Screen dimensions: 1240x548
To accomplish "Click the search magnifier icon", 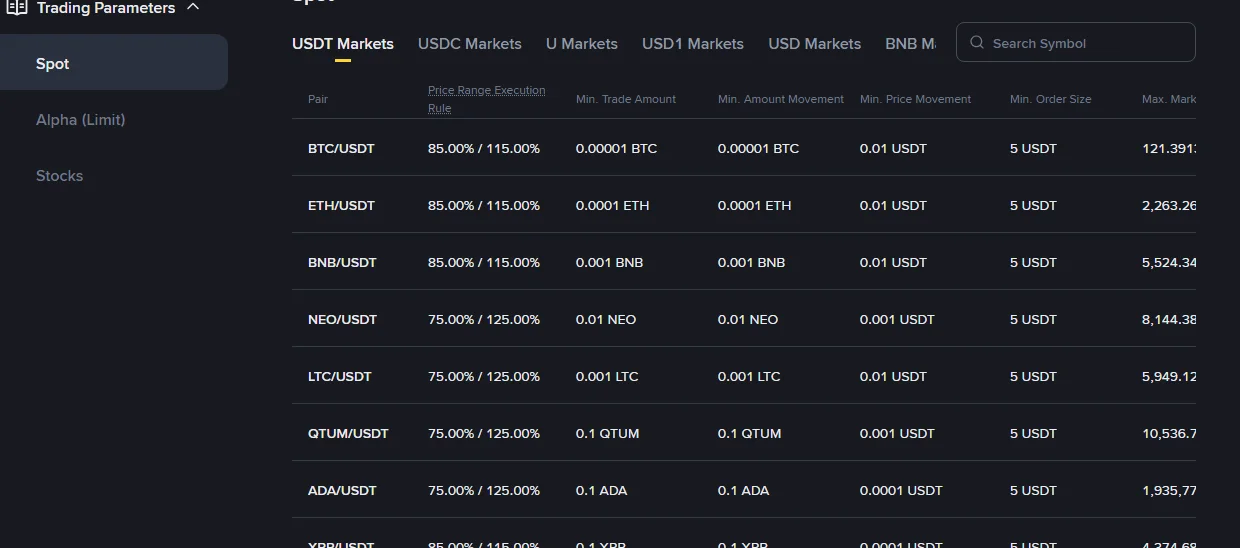I will click(977, 43).
